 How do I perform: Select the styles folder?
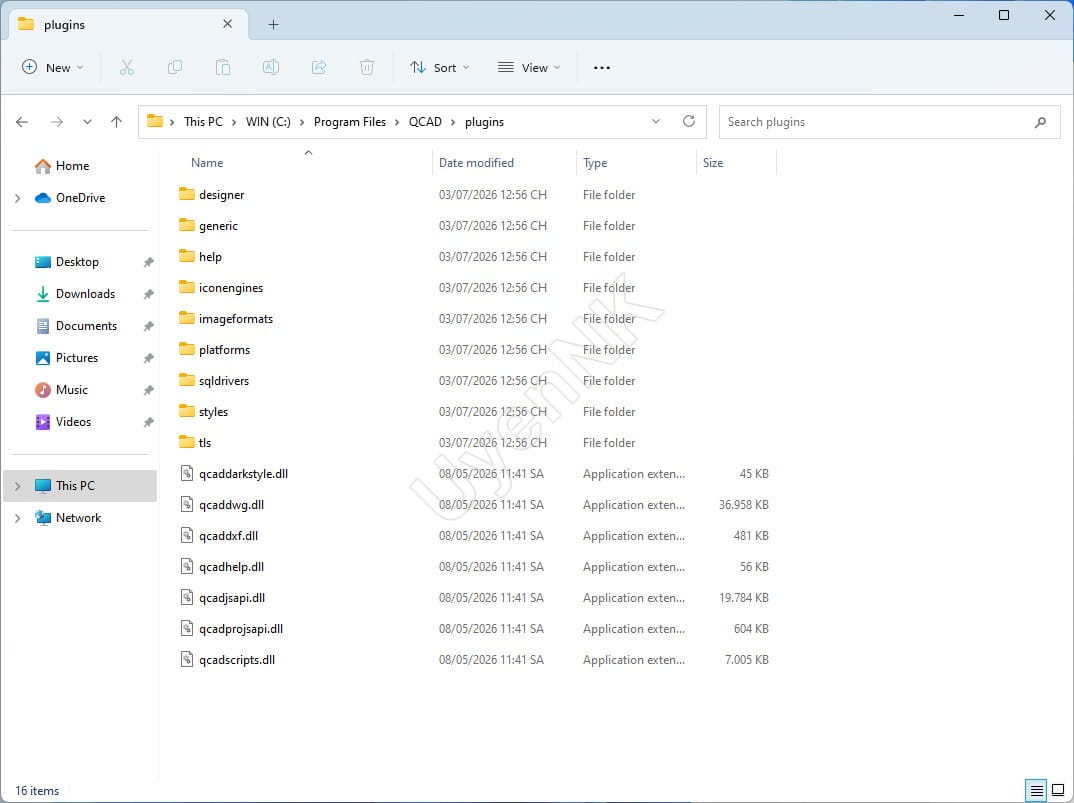click(213, 412)
